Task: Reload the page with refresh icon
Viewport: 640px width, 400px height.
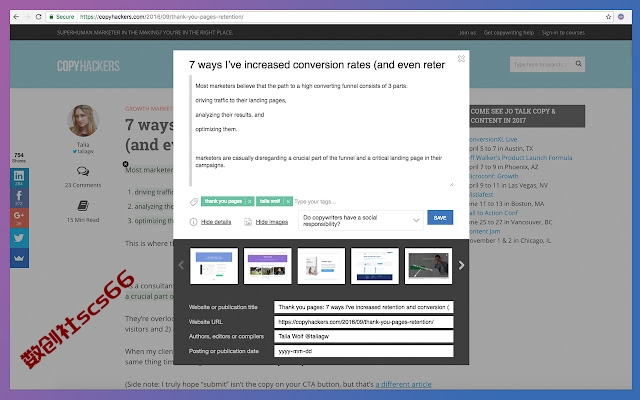Action: [x=38, y=17]
